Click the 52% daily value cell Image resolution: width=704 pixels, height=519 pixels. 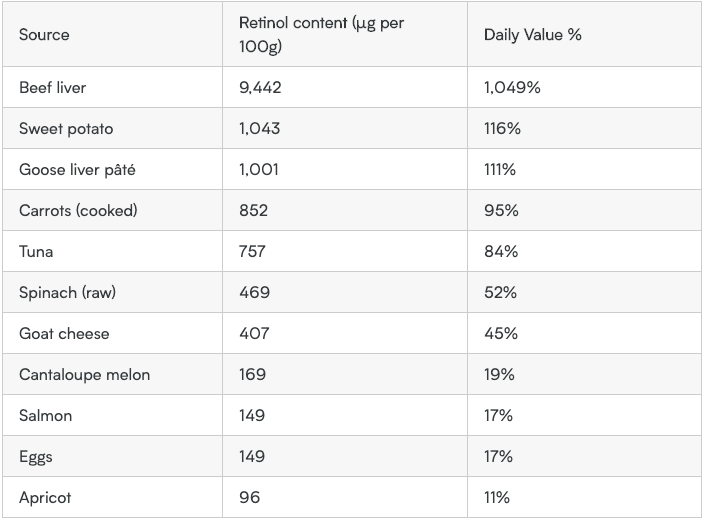coord(584,292)
